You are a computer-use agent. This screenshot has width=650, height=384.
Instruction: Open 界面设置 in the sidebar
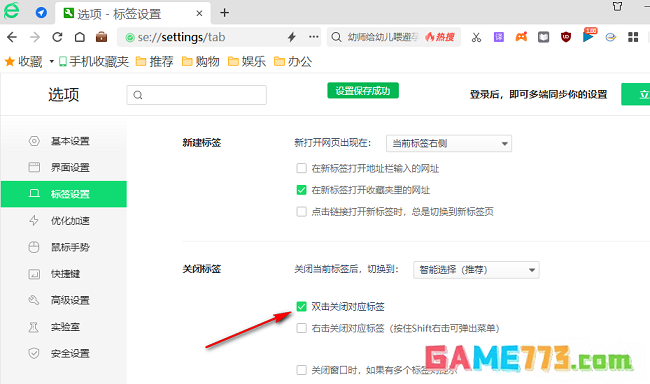(x=64, y=168)
